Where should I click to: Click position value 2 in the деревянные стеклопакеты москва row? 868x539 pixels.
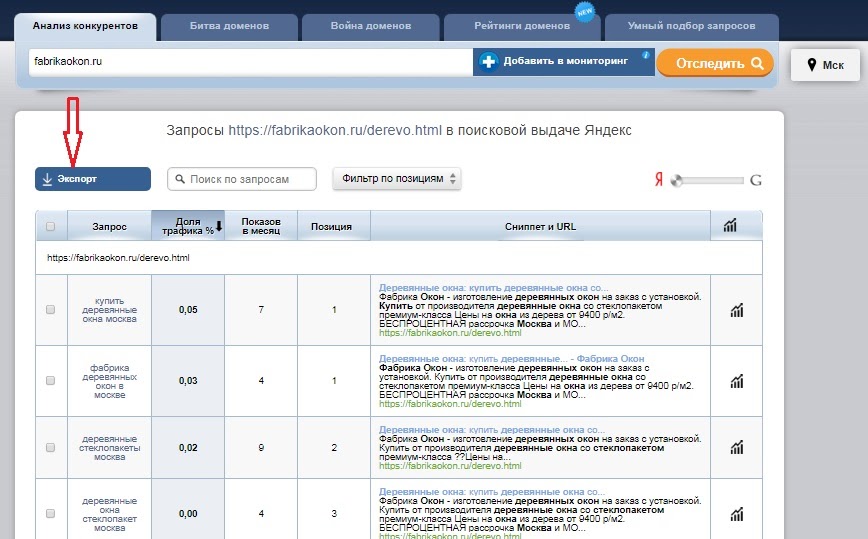(334, 448)
